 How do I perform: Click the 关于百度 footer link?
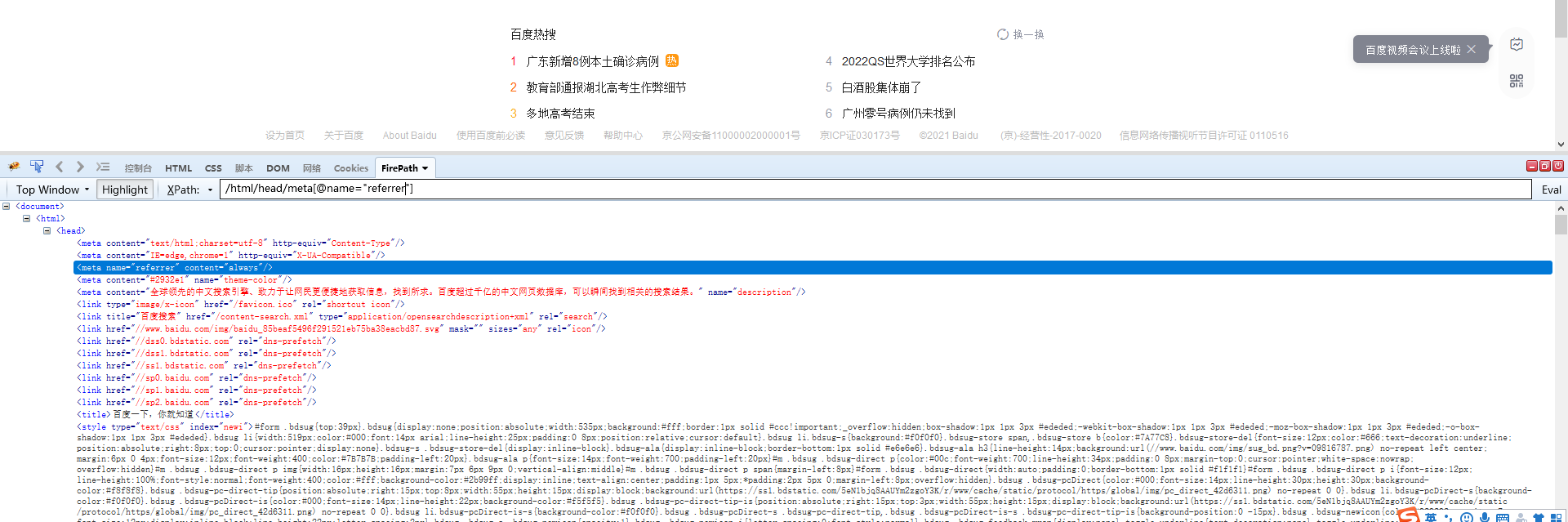pyautogui.click(x=344, y=136)
